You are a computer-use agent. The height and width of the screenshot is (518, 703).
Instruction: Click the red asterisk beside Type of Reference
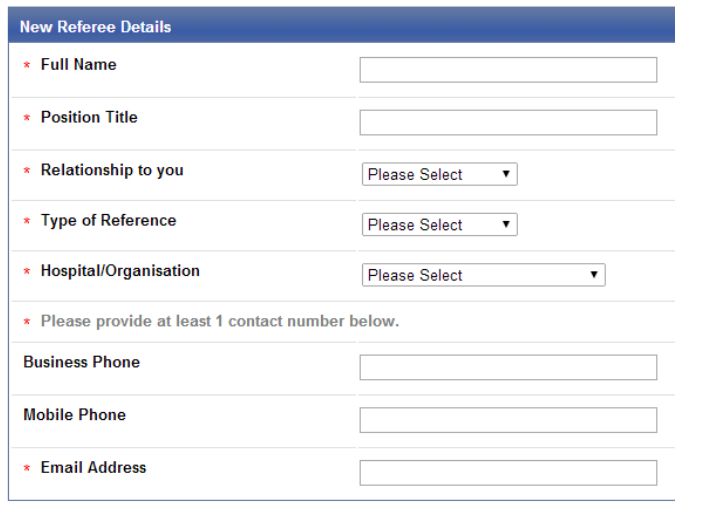[x=27, y=221]
